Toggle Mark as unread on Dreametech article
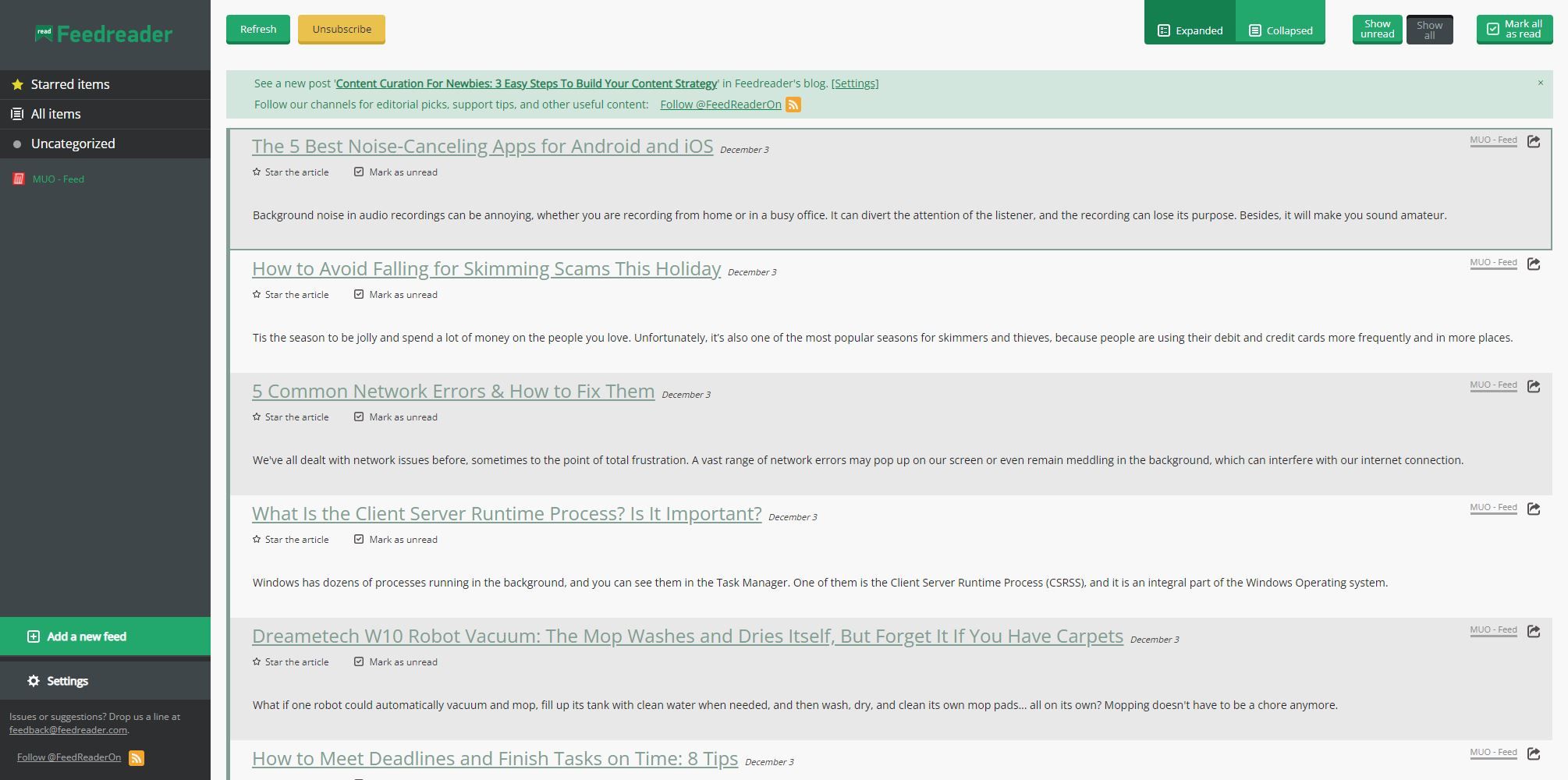This screenshot has width=1568, height=780. (x=396, y=662)
